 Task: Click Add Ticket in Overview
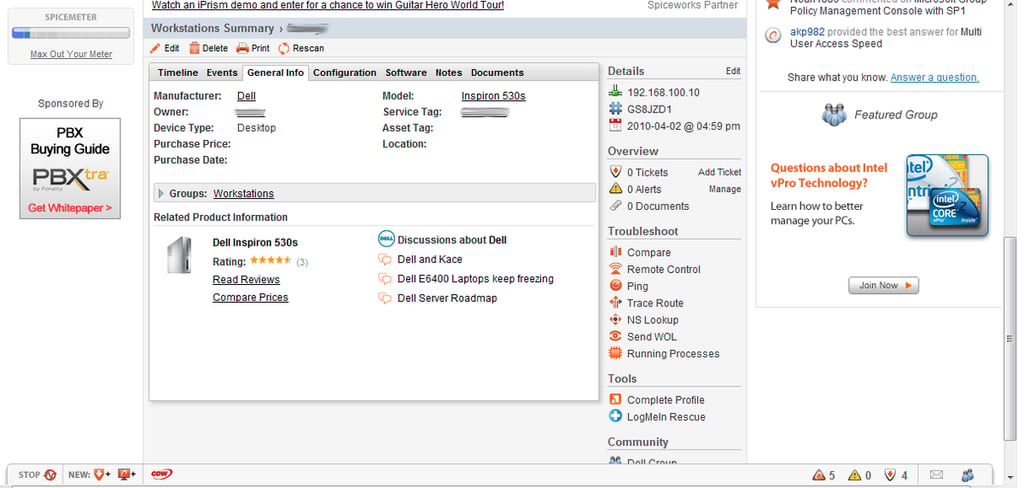(720, 172)
